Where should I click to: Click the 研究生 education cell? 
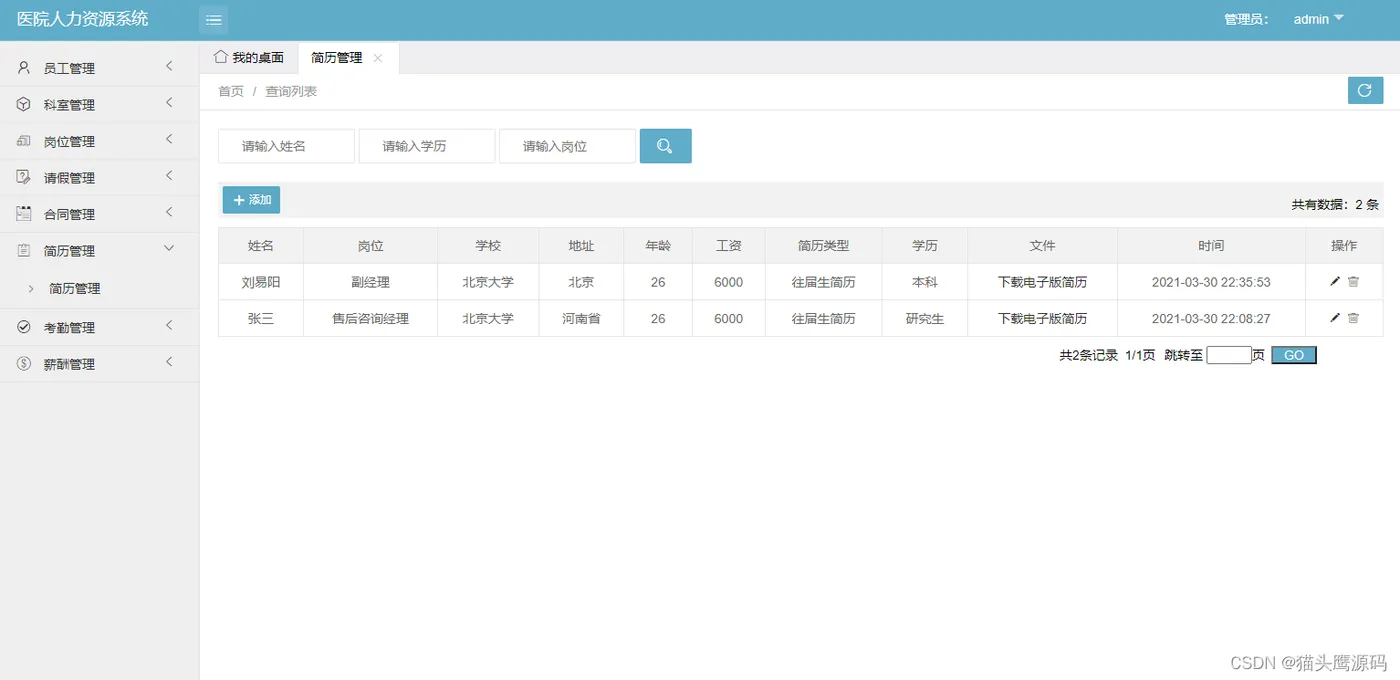point(925,318)
